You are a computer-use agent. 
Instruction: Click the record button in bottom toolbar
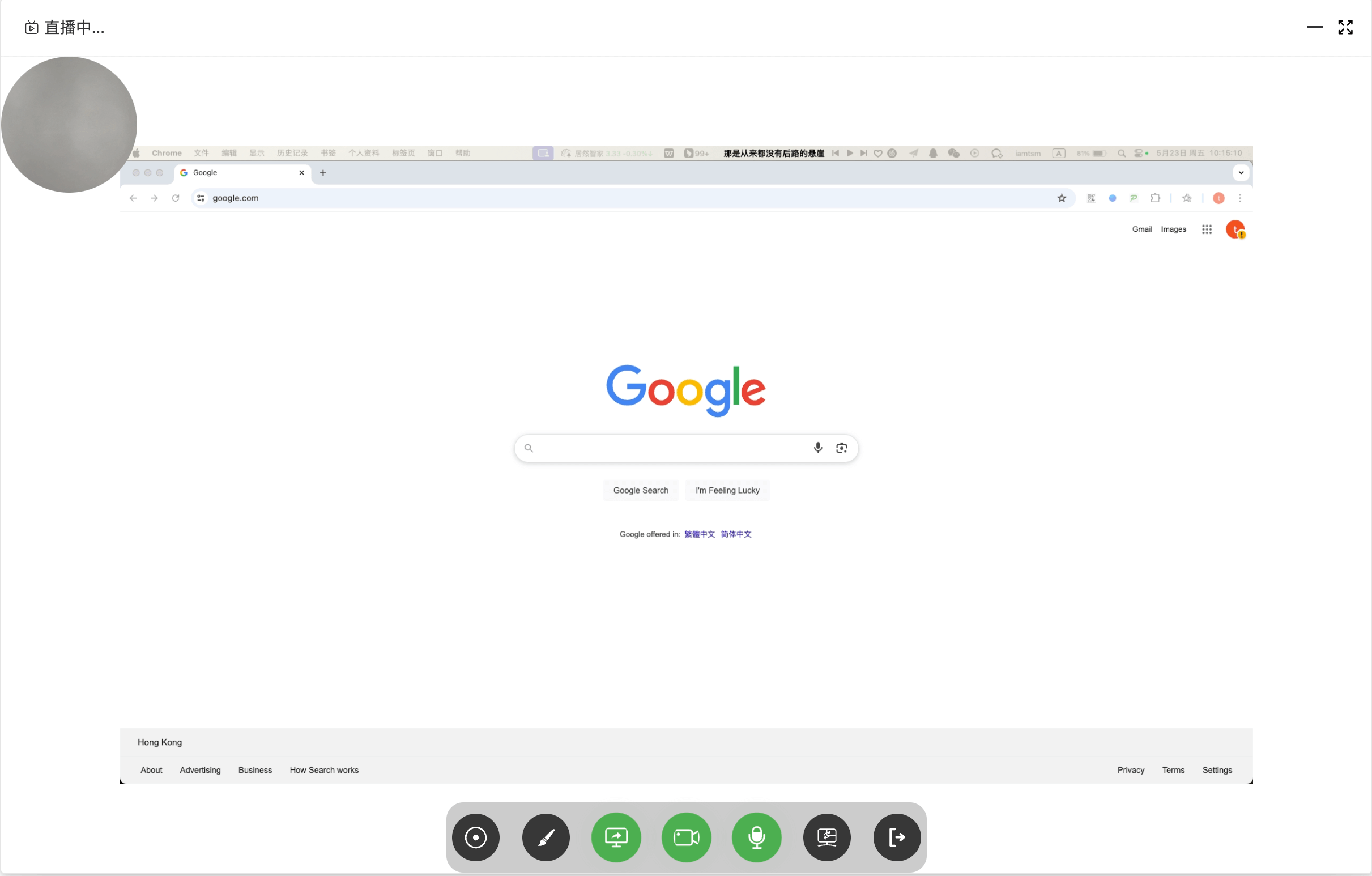475,837
